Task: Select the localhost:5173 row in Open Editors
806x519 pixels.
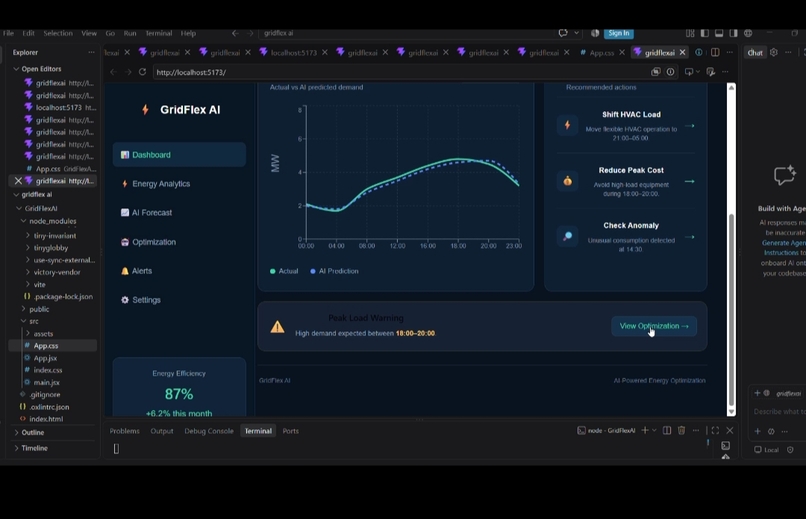Action: point(59,107)
